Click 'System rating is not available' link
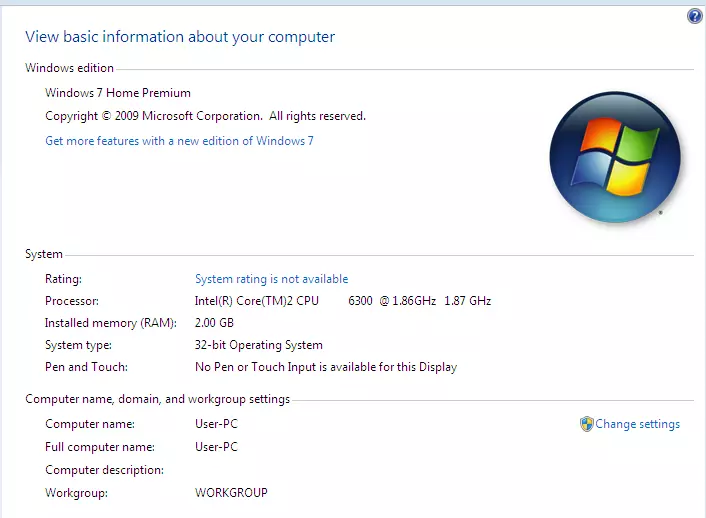This screenshot has height=518, width=706. (x=272, y=279)
